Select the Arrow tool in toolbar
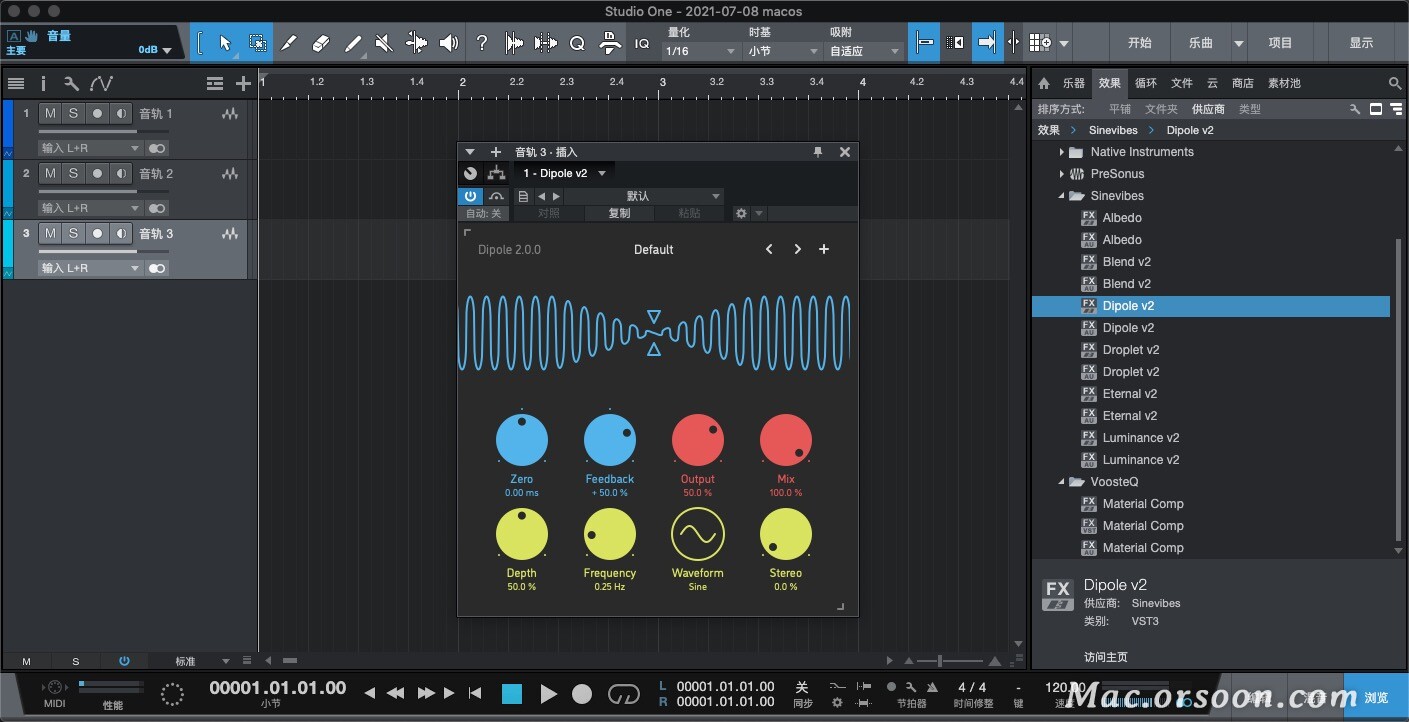The height and width of the screenshot is (722, 1409). (x=225, y=43)
